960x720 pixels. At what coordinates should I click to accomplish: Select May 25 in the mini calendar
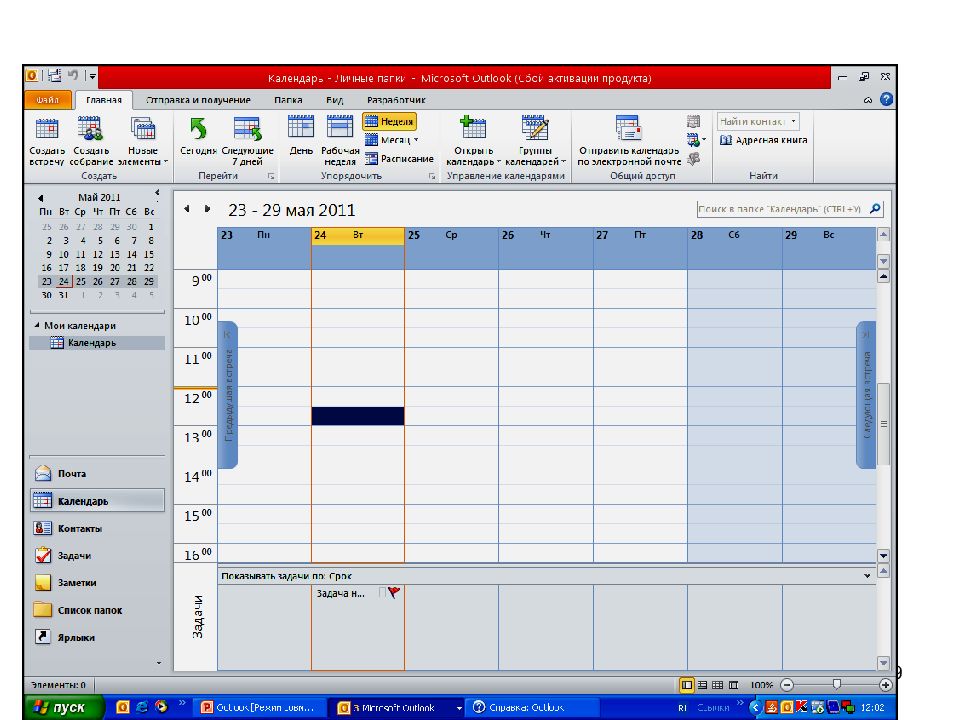(x=80, y=282)
